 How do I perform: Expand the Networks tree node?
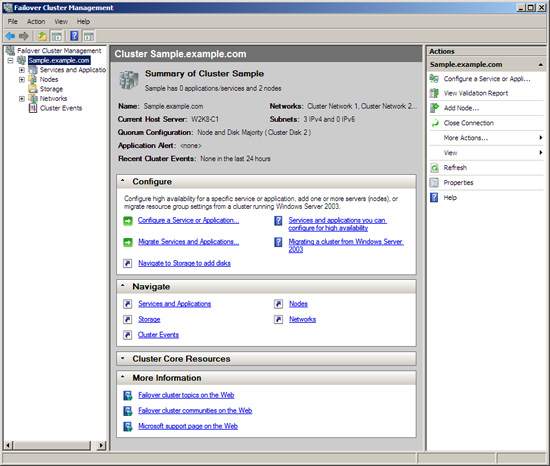(22, 99)
